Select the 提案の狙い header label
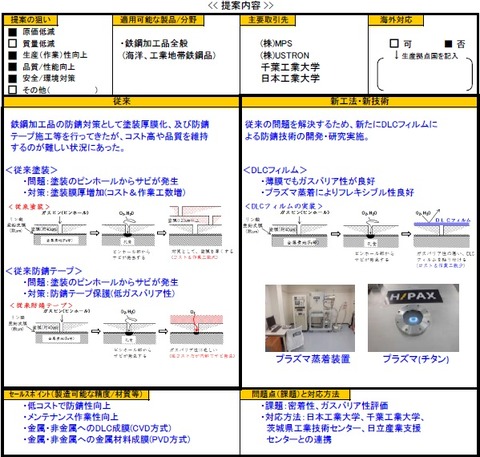The height and width of the screenshot is (457, 480). (x=31, y=20)
